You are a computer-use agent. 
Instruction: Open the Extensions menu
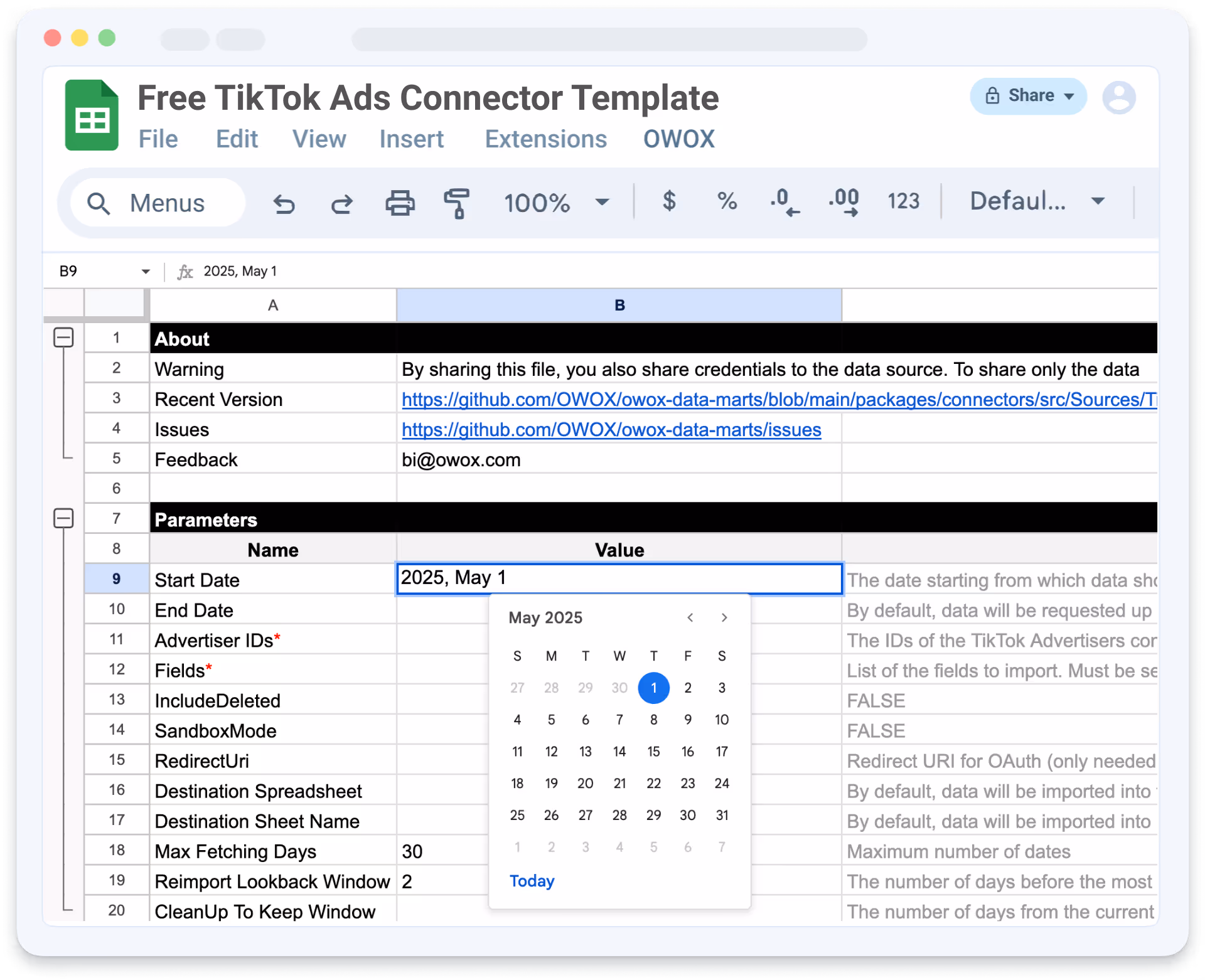(x=545, y=139)
